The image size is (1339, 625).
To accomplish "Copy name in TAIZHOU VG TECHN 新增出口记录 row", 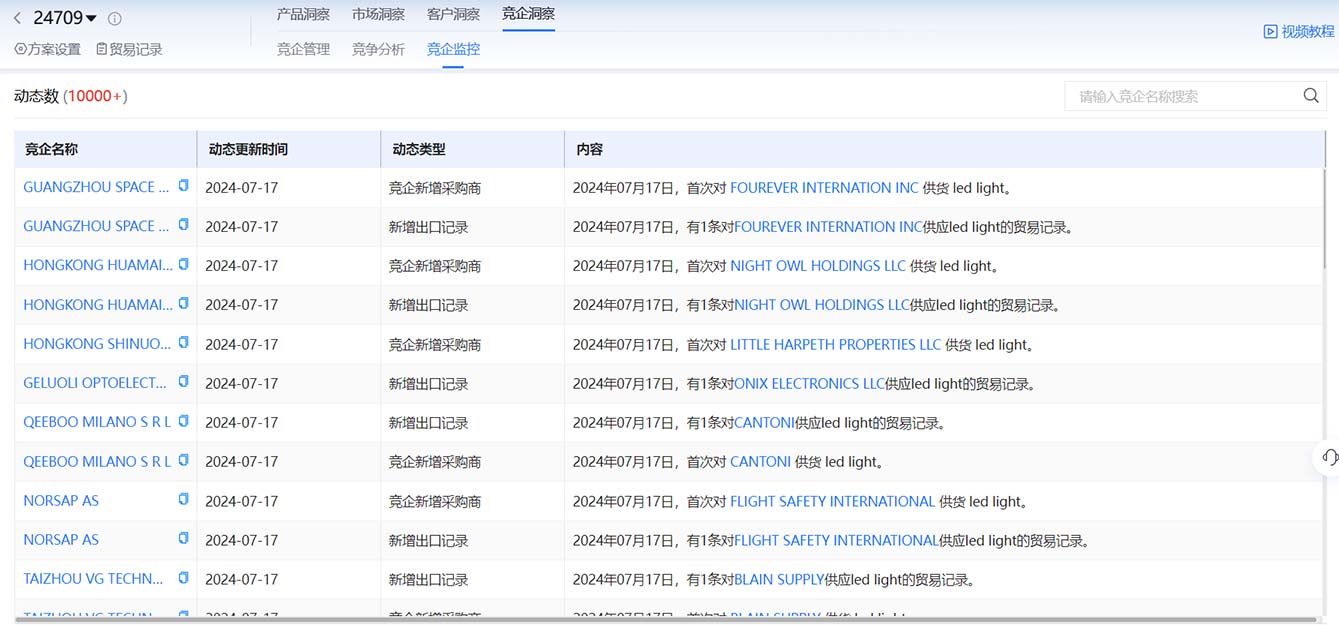I will (x=183, y=578).
